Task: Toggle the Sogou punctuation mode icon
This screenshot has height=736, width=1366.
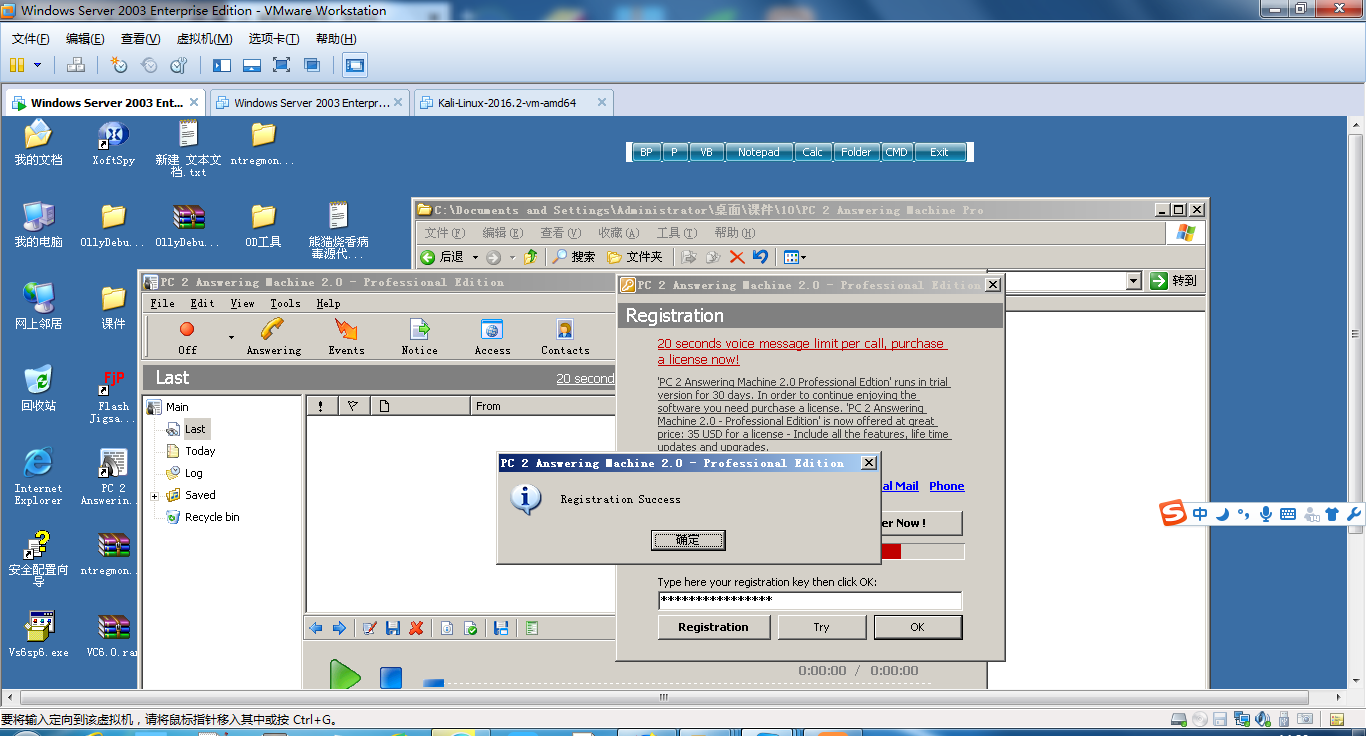Action: [x=1244, y=514]
